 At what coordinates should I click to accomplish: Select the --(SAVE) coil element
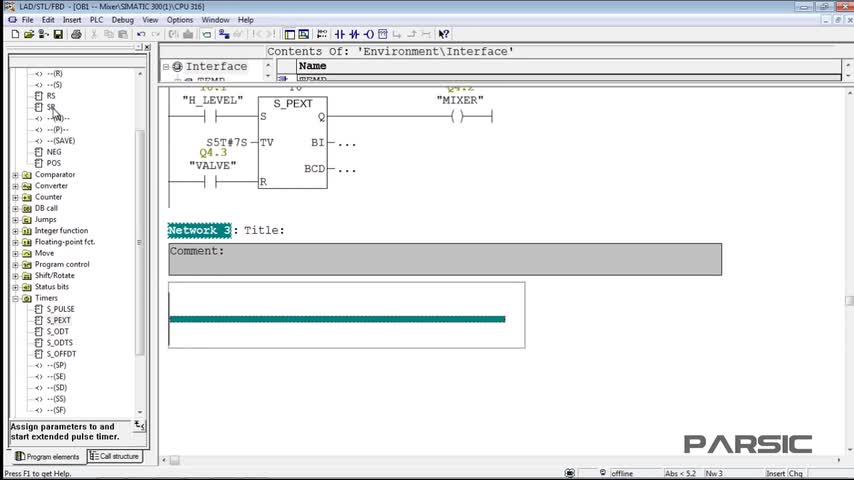tap(60, 141)
